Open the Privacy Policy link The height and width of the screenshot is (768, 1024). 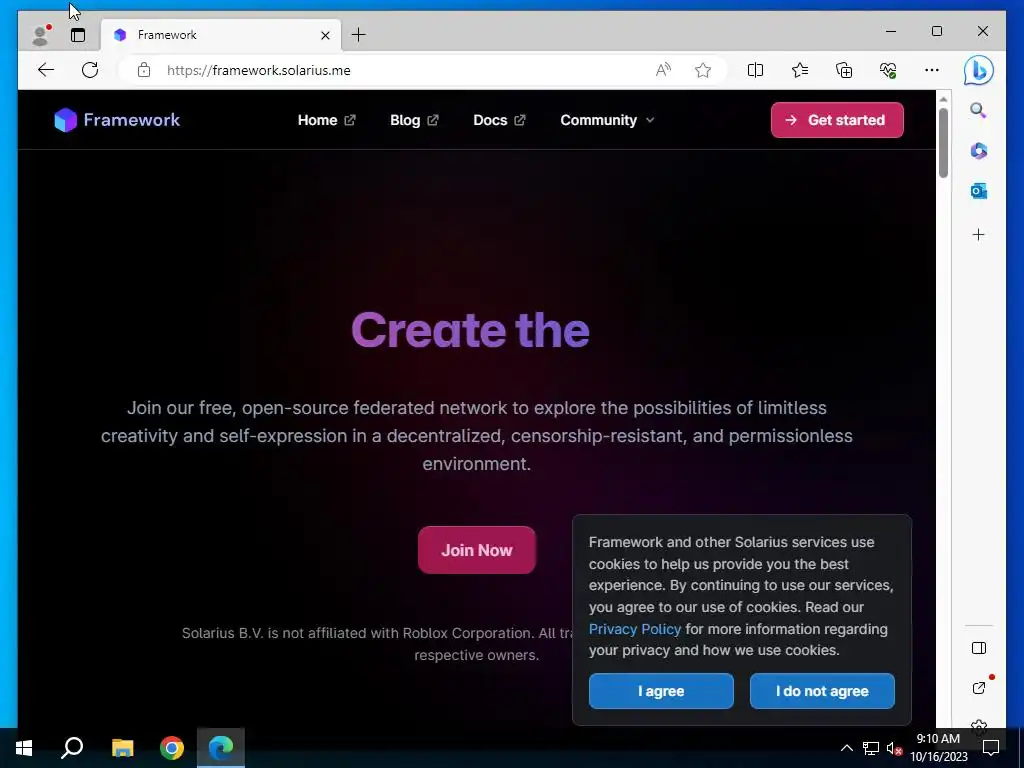635,629
